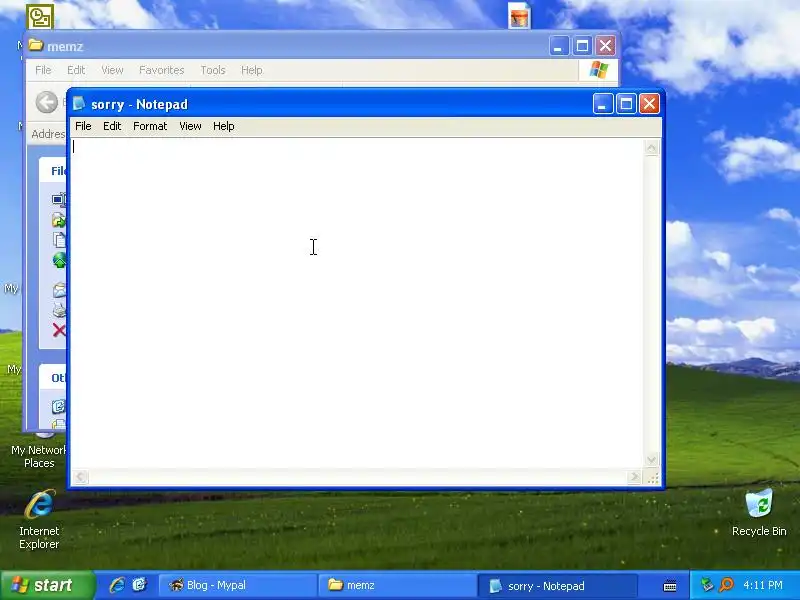The image size is (800, 600).
Task: Click the Windows flag logo in memz window
Action: click(x=598, y=70)
